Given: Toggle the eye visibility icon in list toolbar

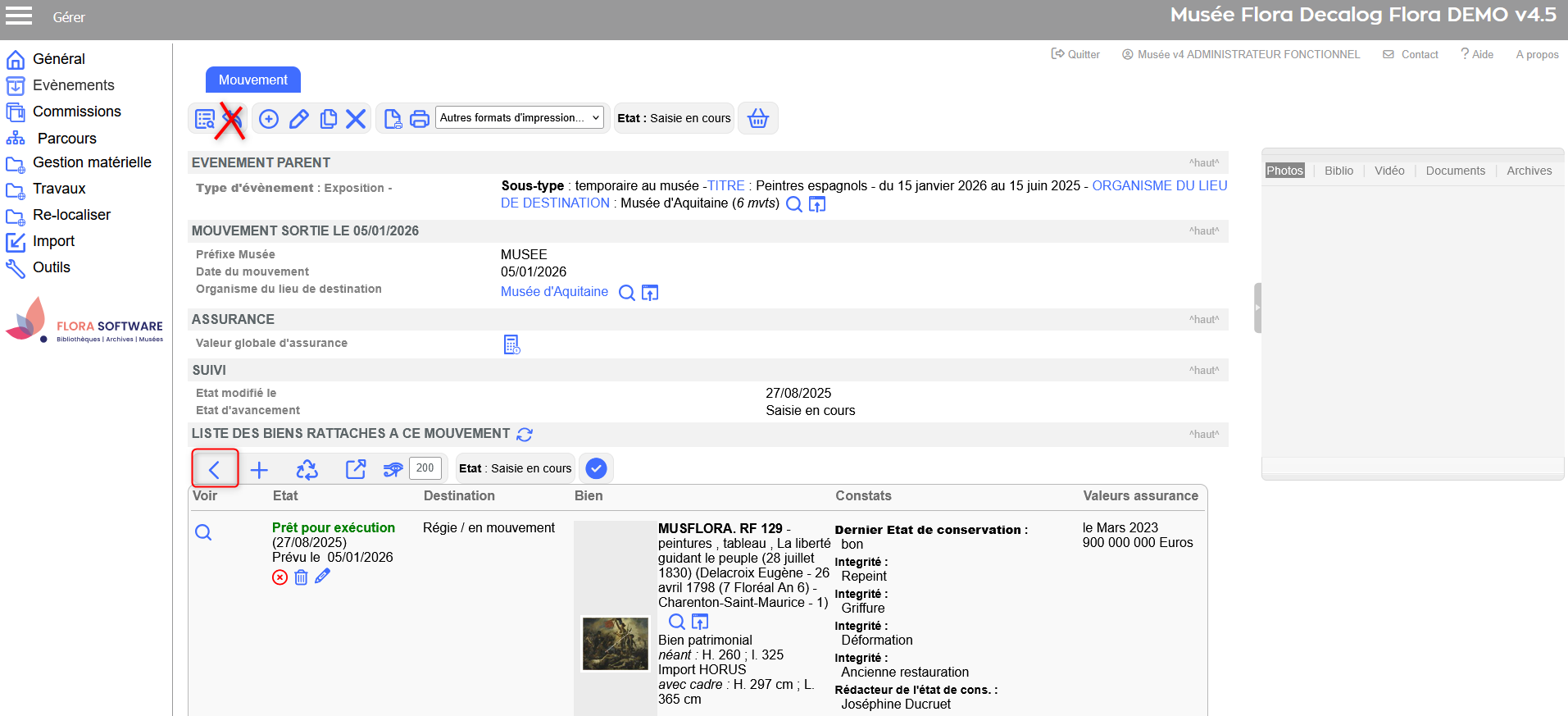Looking at the screenshot, I should (x=393, y=469).
